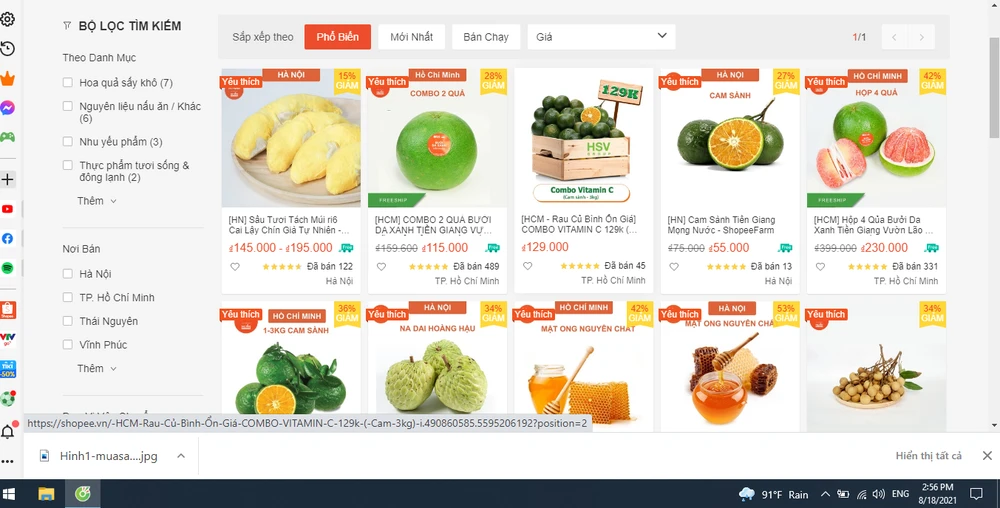The image size is (1000, 508).
Task: Open the browser history clock icon
Action: point(8,48)
